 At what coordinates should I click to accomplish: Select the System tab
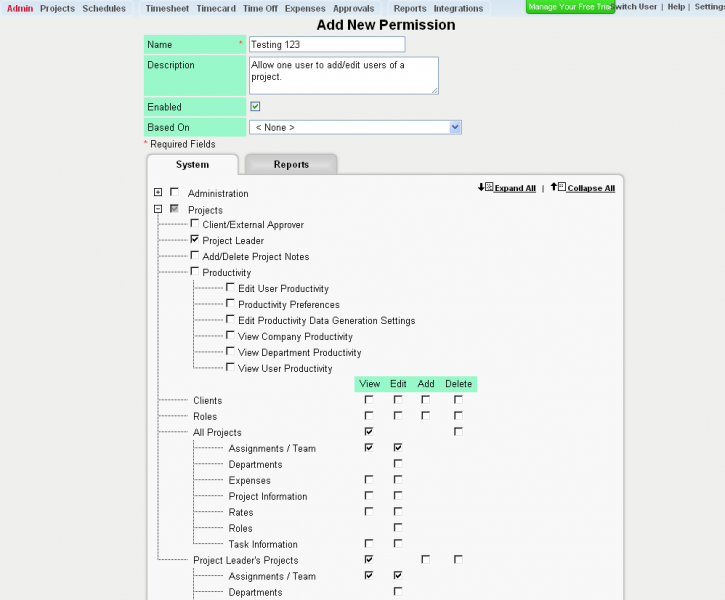(x=192, y=165)
